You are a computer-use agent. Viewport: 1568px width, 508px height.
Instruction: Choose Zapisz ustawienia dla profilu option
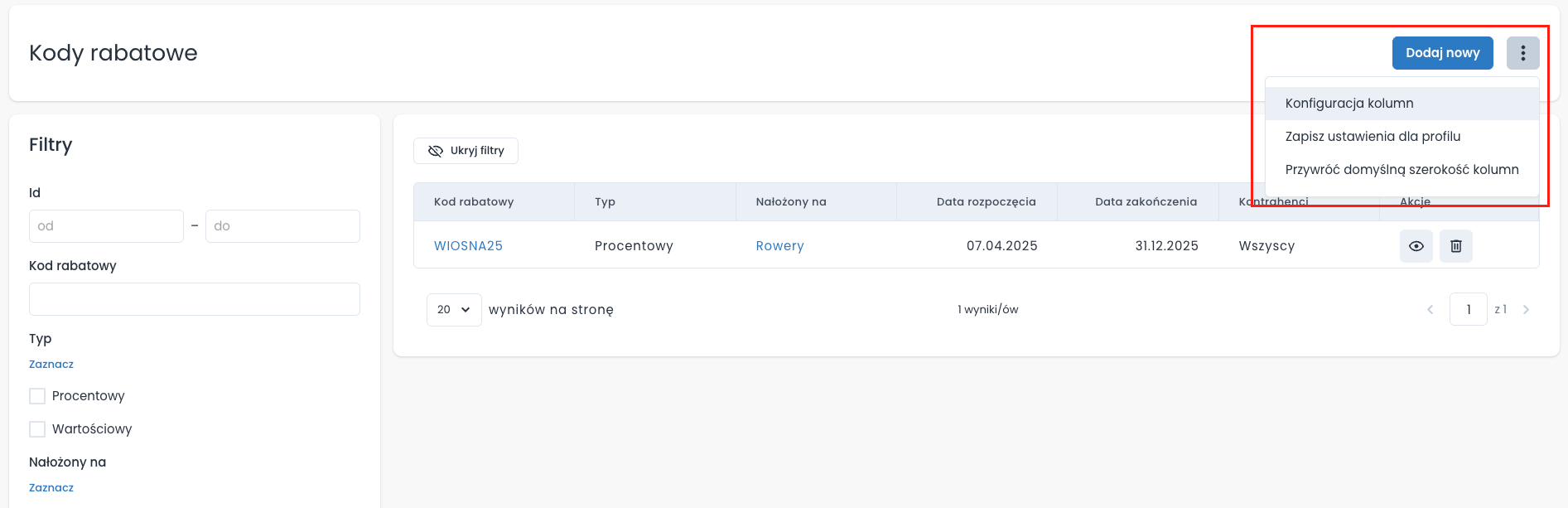[1372, 137]
